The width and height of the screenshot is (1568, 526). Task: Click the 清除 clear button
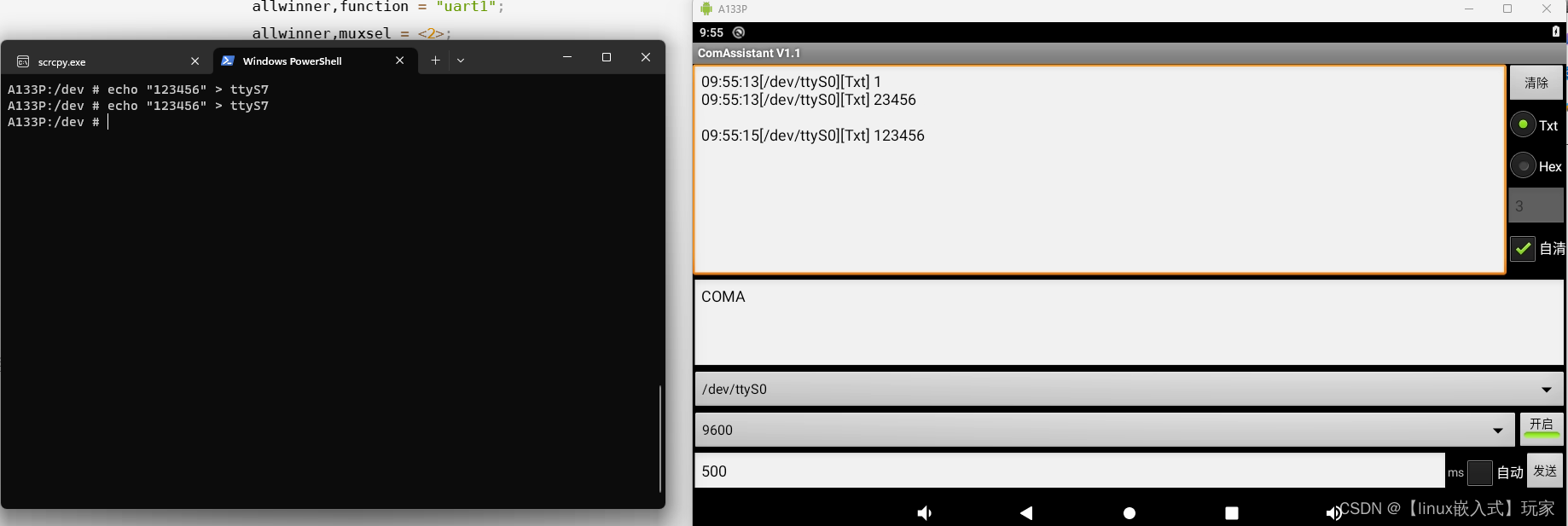(1536, 83)
